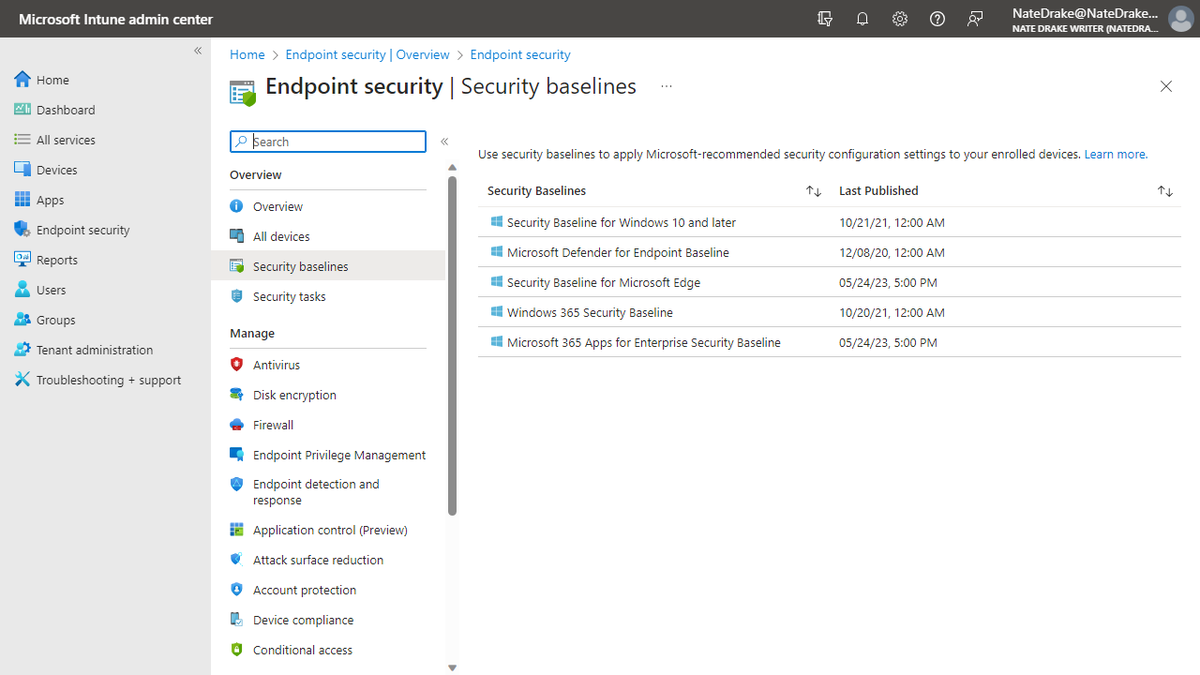Open the Security tasks section

click(289, 296)
